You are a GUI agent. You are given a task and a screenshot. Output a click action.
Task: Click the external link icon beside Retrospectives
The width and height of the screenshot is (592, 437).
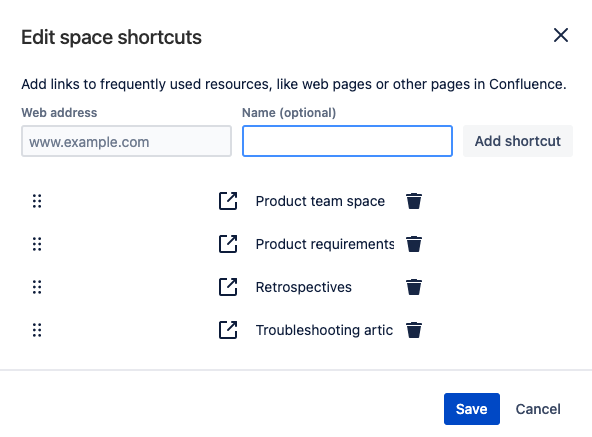[228, 287]
